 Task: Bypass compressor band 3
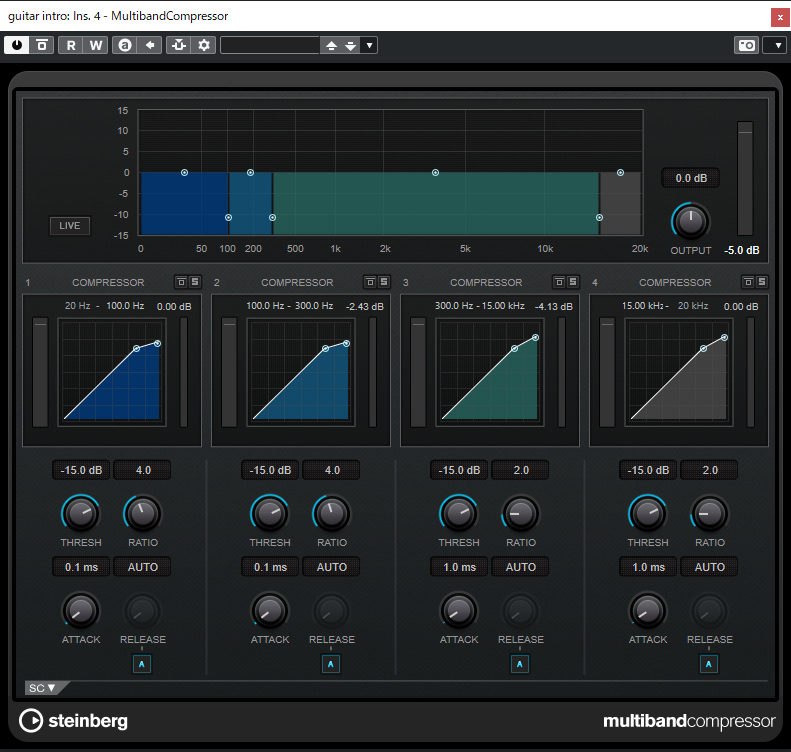click(x=559, y=282)
